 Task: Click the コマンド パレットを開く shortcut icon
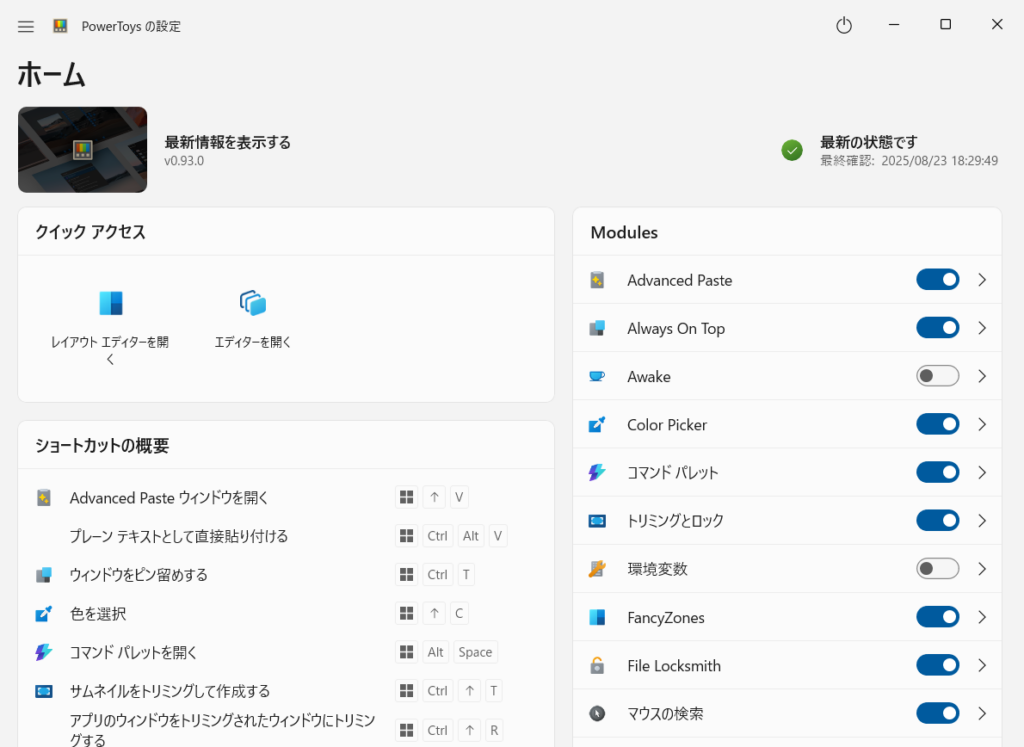pos(44,652)
